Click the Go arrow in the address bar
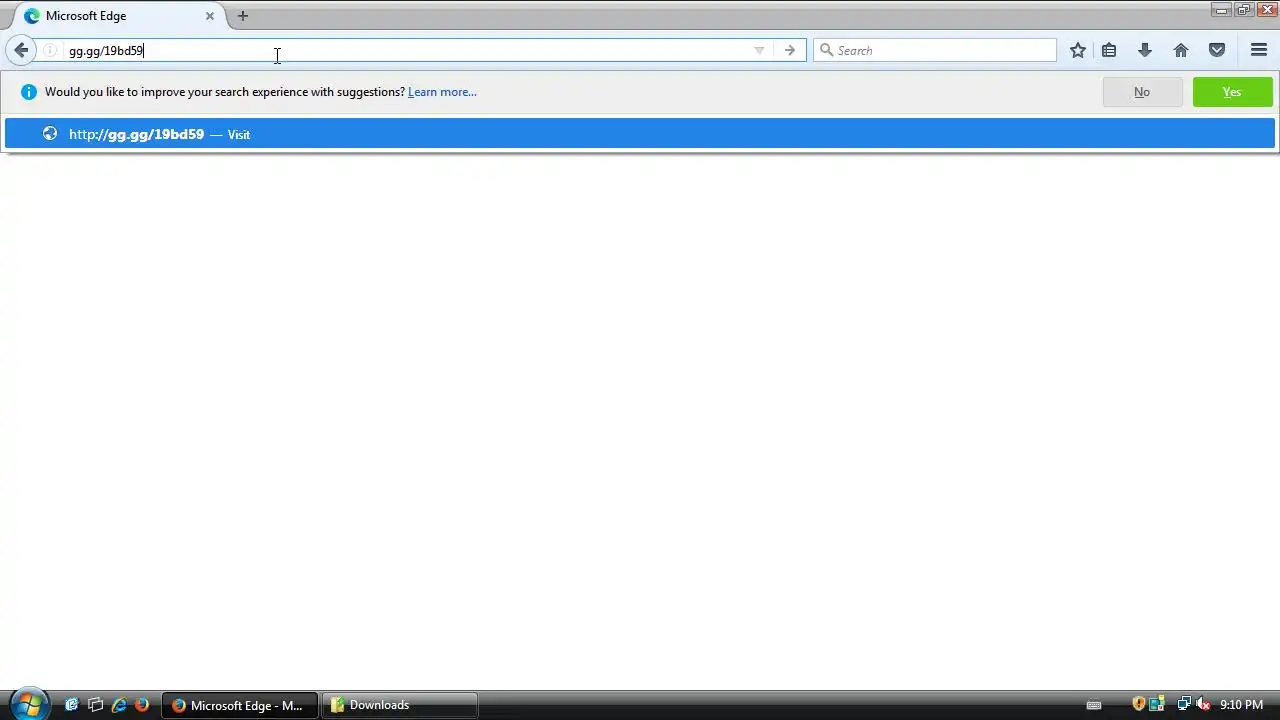Viewport: 1280px width, 720px height. click(x=790, y=50)
